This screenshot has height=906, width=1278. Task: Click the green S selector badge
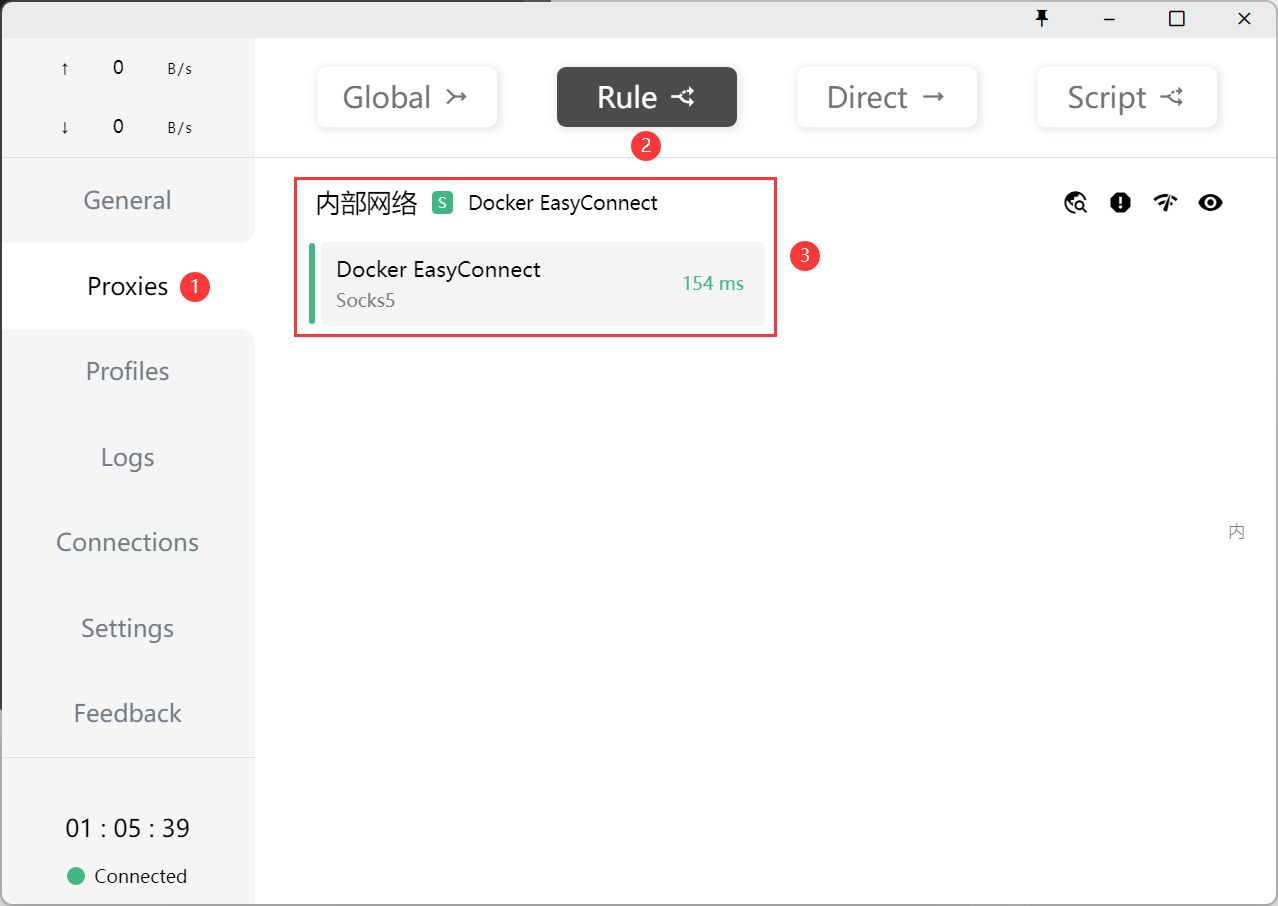[442, 203]
